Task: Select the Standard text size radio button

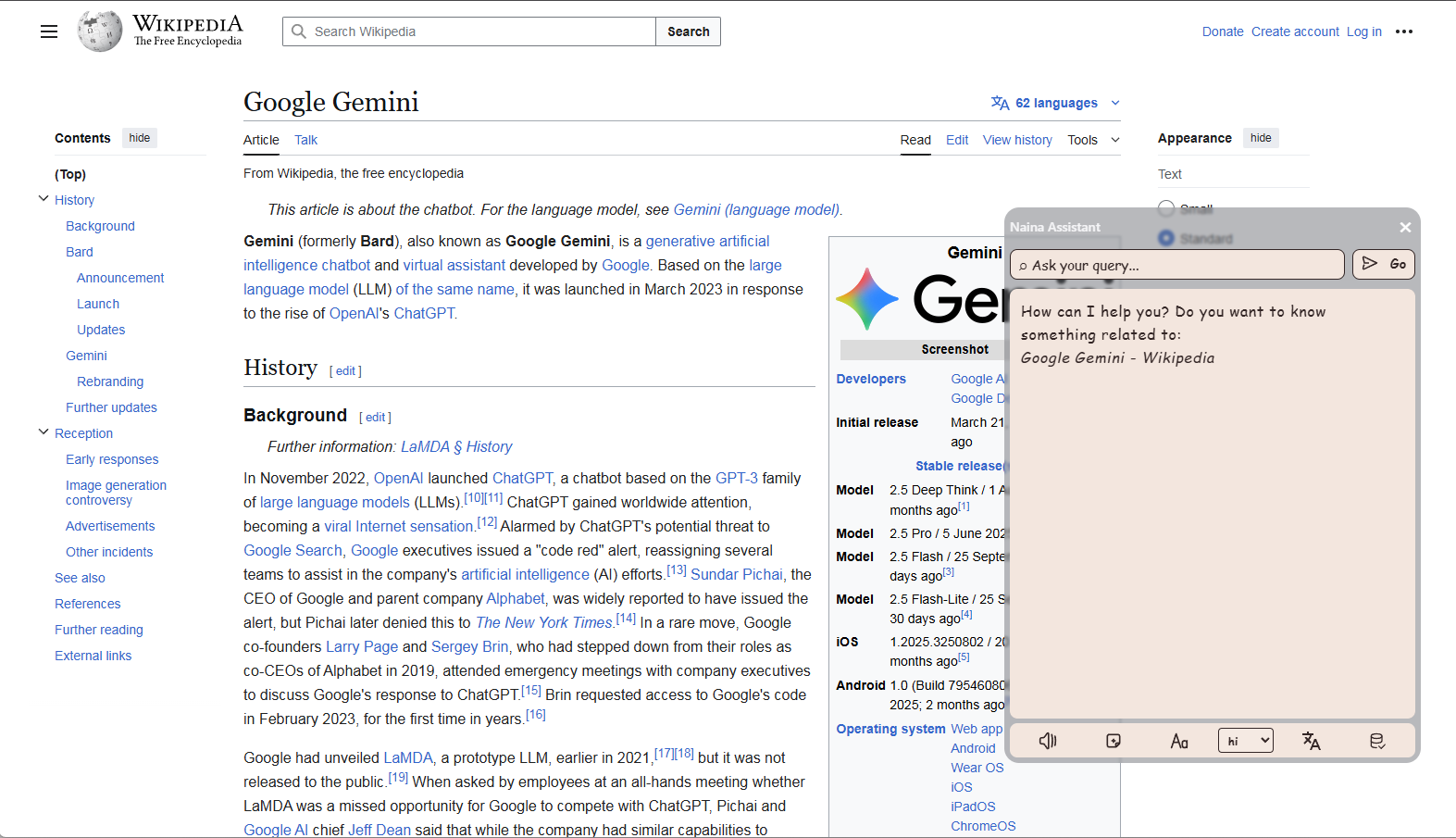Action: click(1166, 238)
